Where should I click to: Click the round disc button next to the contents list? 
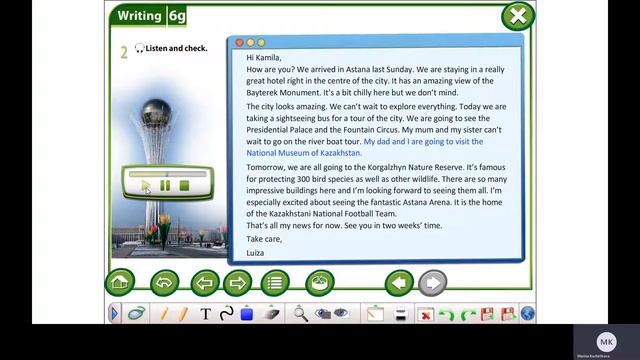click(x=320, y=282)
